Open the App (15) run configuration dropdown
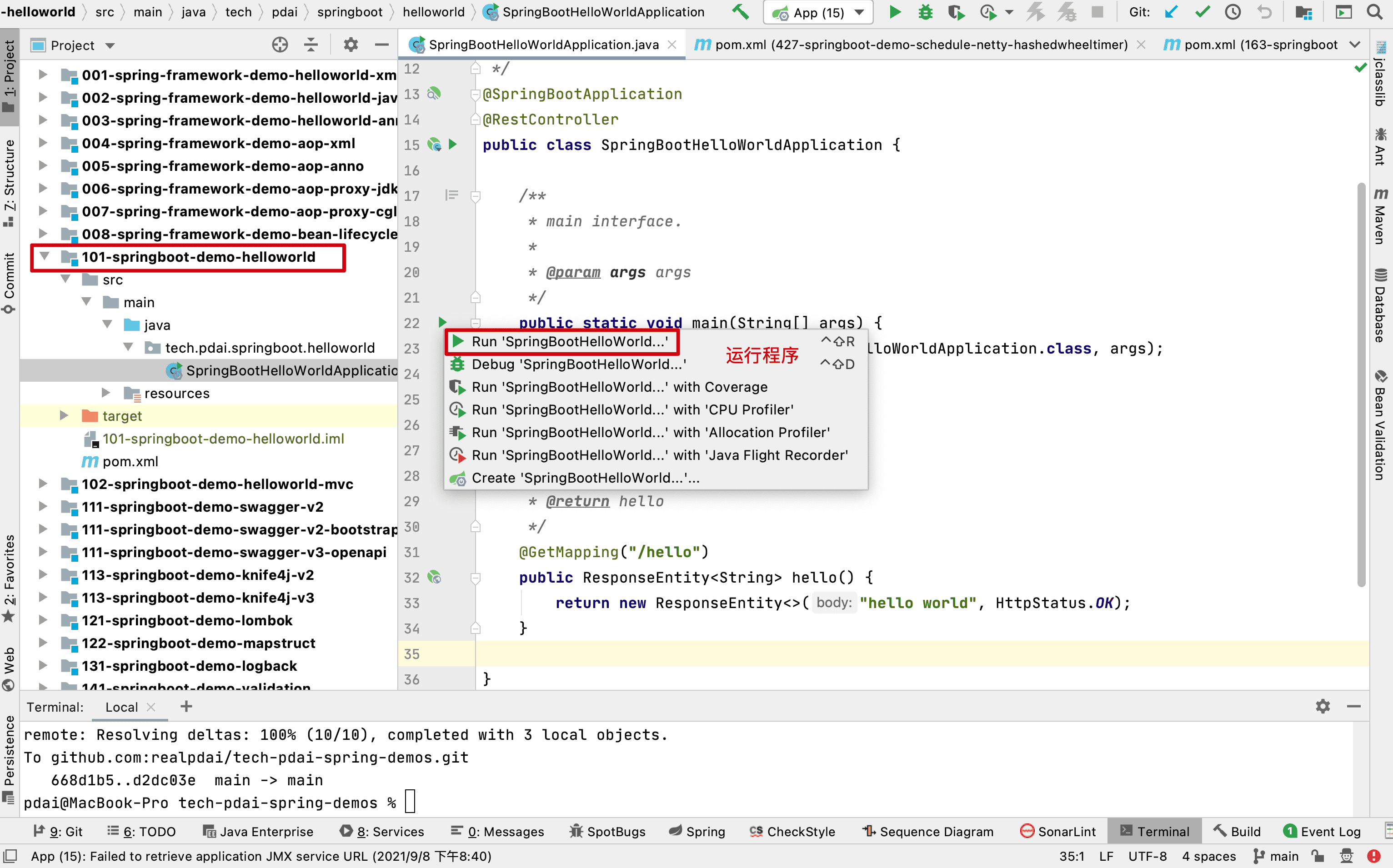The height and width of the screenshot is (868, 1393). click(817, 13)
